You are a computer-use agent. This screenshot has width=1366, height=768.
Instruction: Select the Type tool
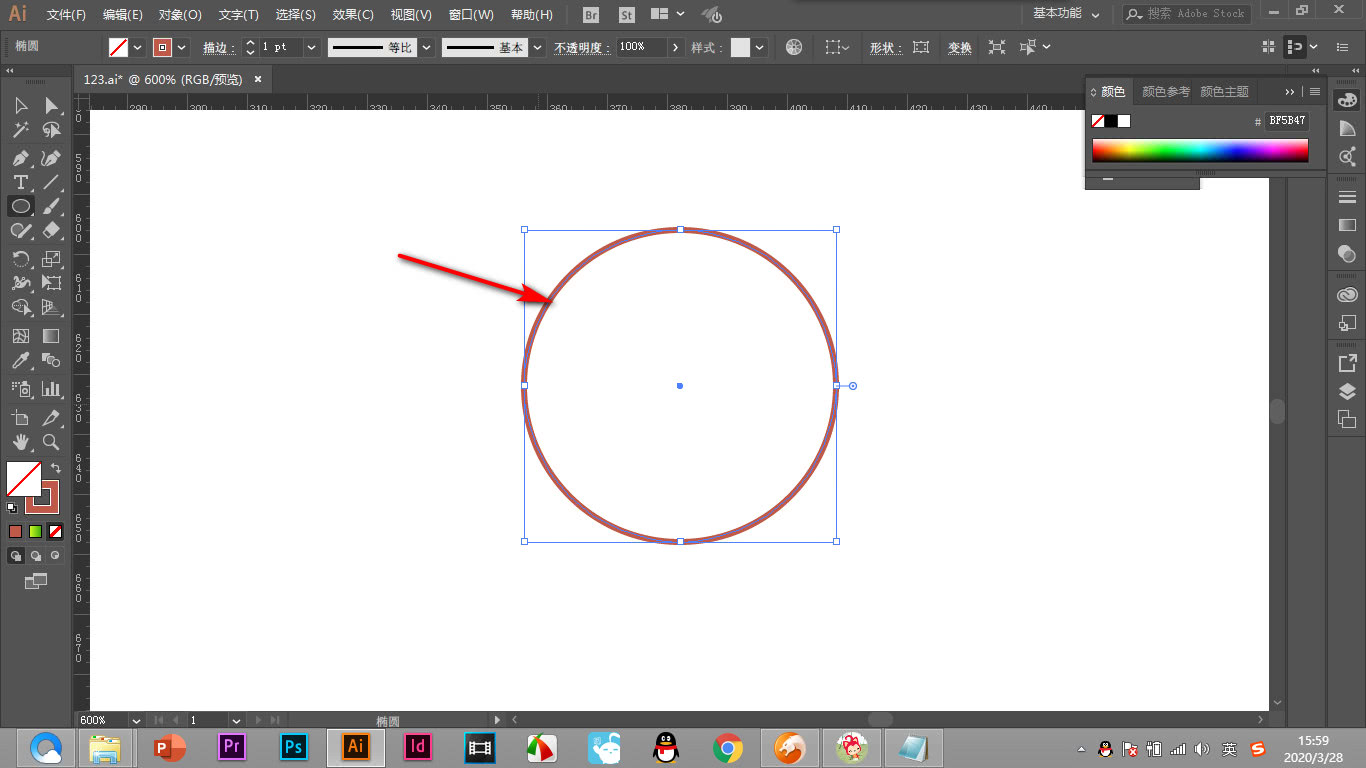[20, 182]
